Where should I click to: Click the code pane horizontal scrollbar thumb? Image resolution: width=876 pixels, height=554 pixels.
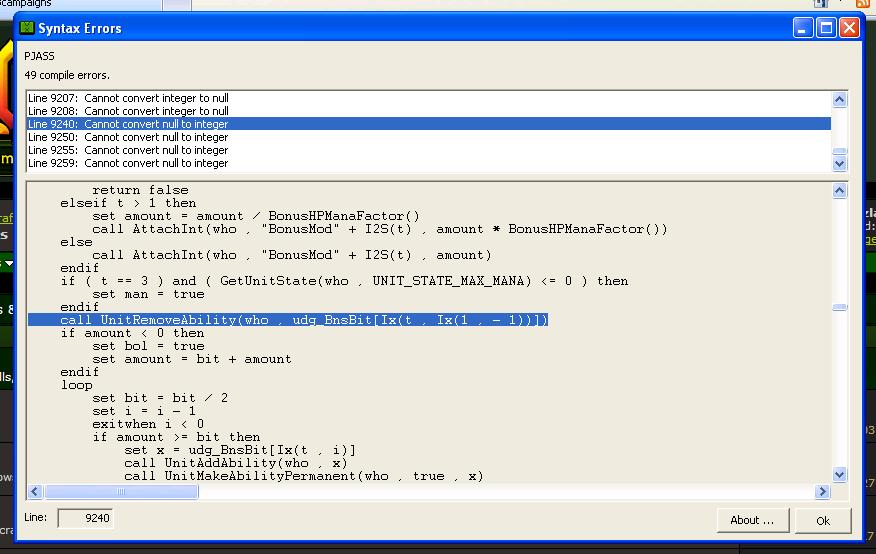tap(121, 491)
